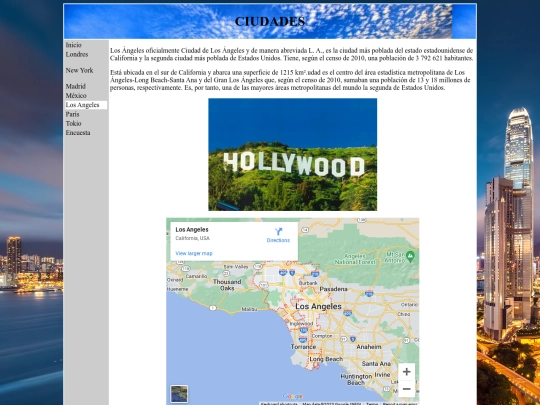Click the Pasadena label on the map
The image size is (540, 405).
click(333, 289)
